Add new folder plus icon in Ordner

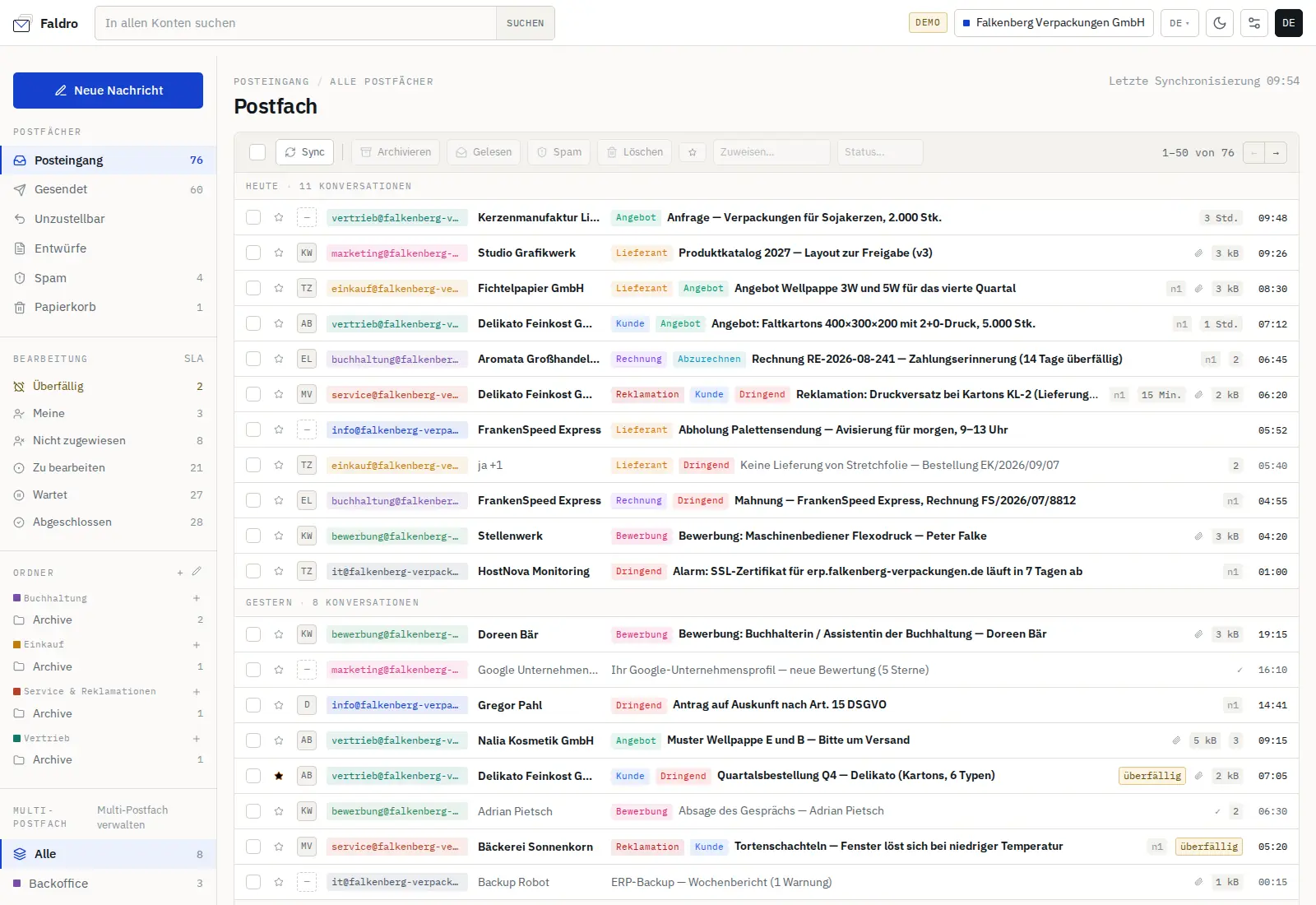click(180, 573)
